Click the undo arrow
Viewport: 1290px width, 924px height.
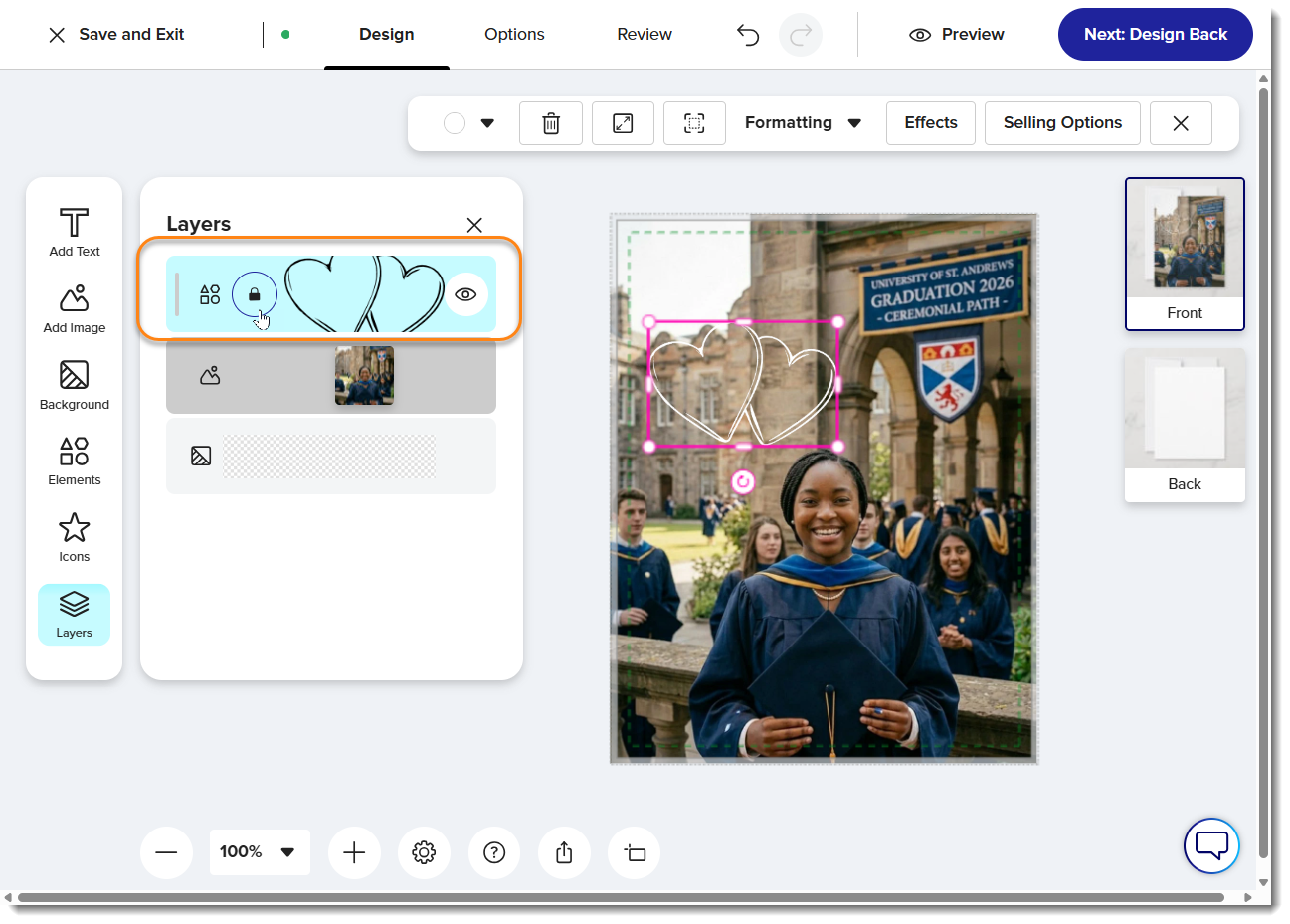[748, 35]
